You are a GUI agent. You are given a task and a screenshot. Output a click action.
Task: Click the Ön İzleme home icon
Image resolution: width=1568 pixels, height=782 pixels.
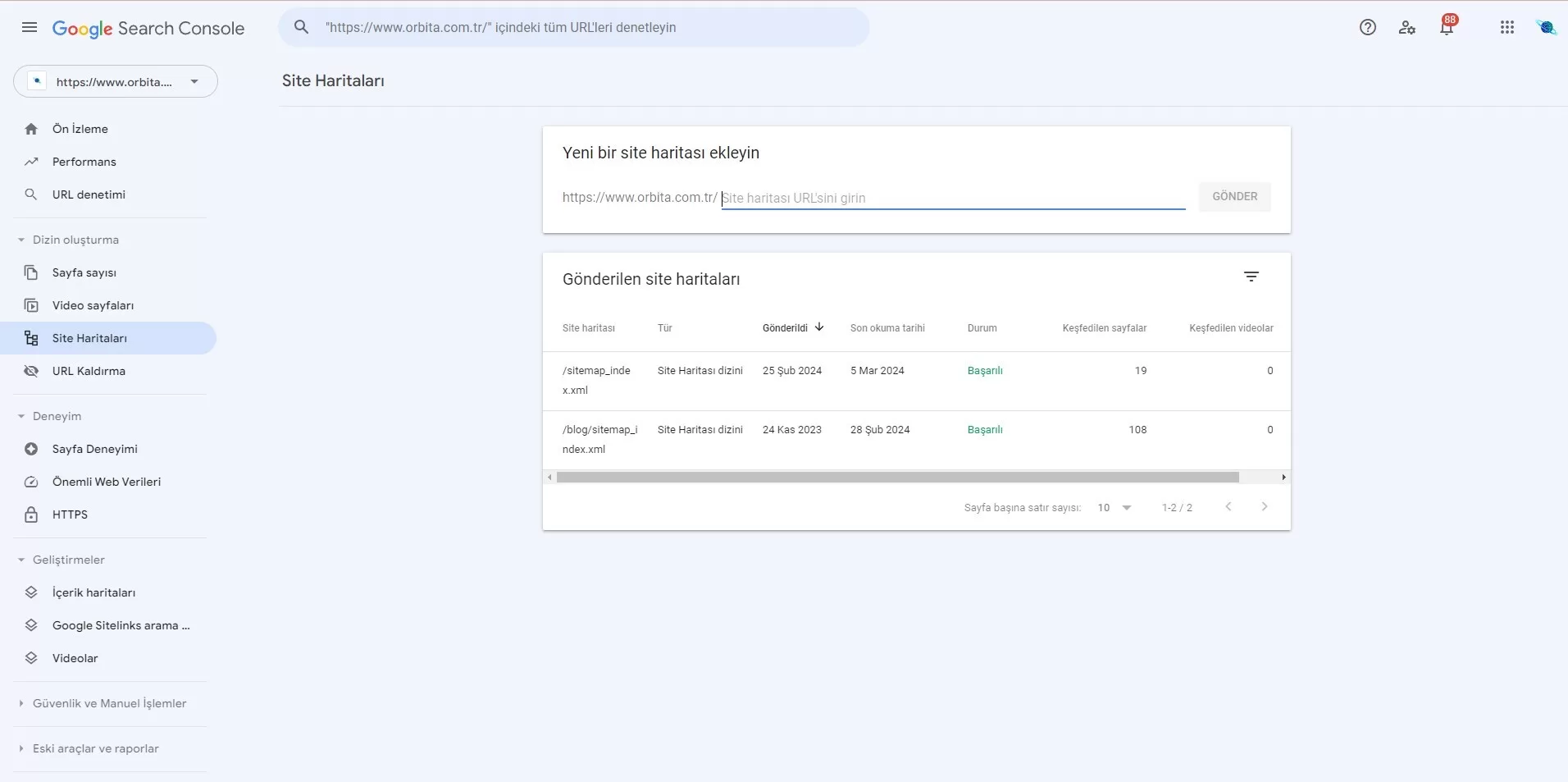click(x=31, y=129)
